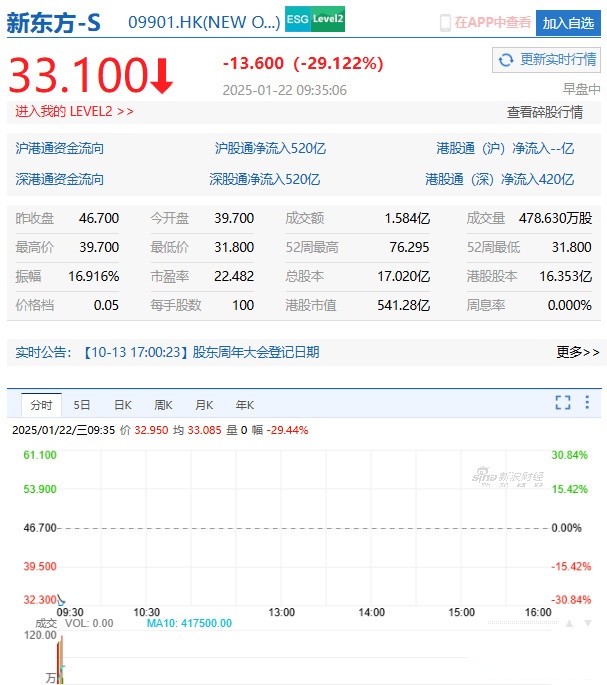607x685 pixels.
Task: Select the 分时 chart tab
Action: 42,405
